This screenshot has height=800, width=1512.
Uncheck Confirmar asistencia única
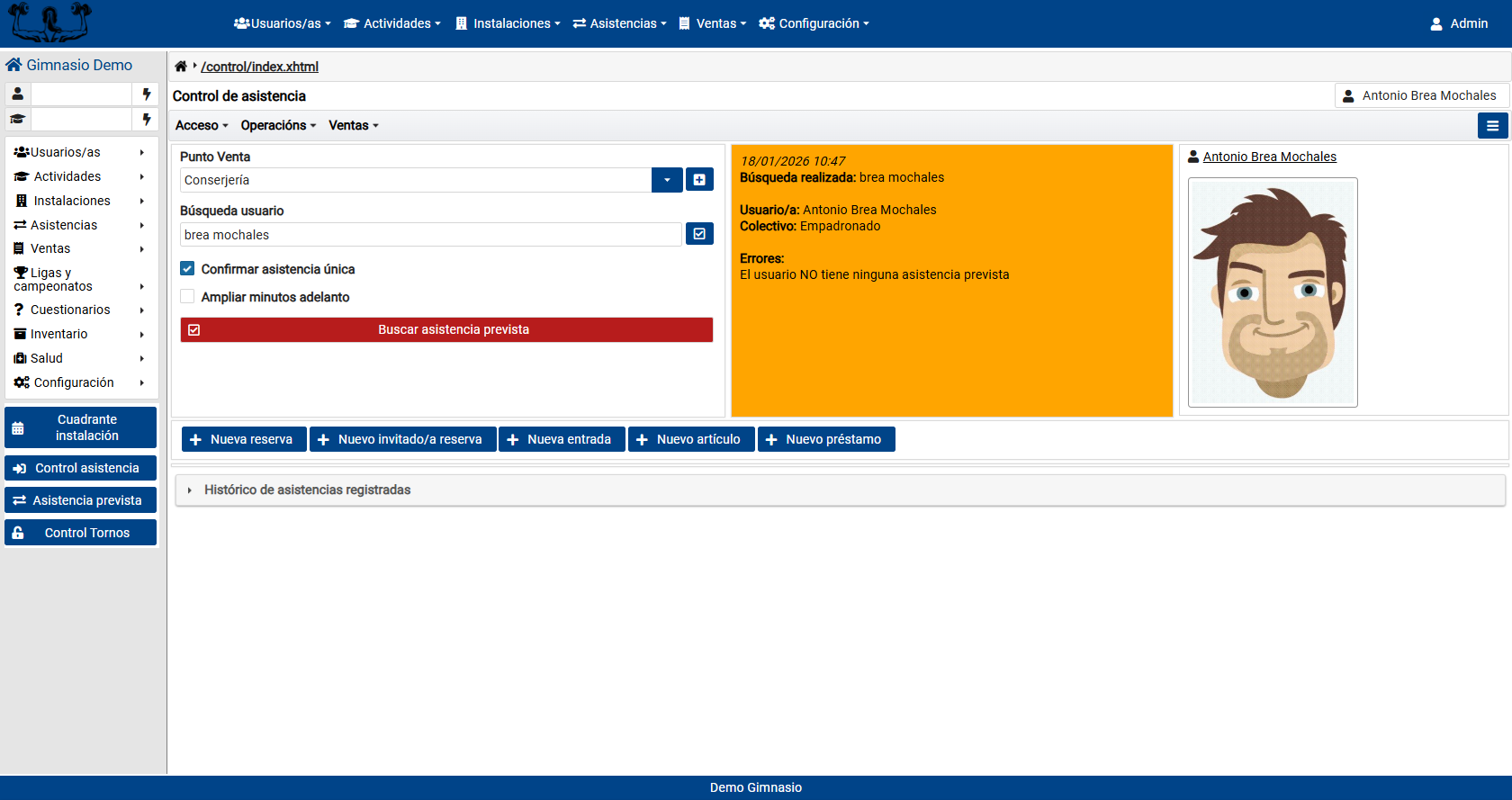tap(187, 269)
